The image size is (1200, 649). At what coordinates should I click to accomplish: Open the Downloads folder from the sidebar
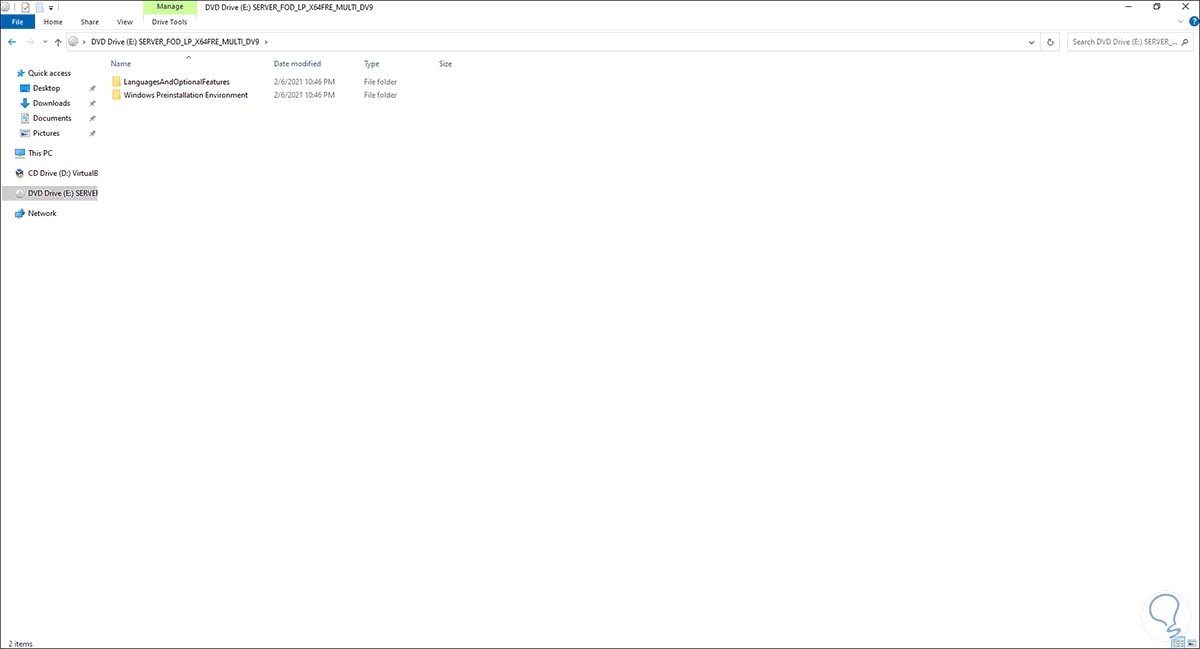(53, 103)
